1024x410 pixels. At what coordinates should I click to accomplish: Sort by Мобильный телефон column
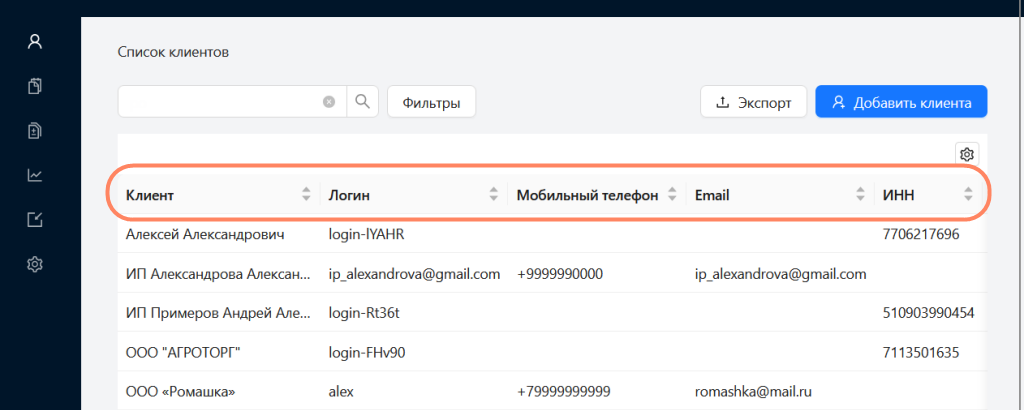(673, 195)
